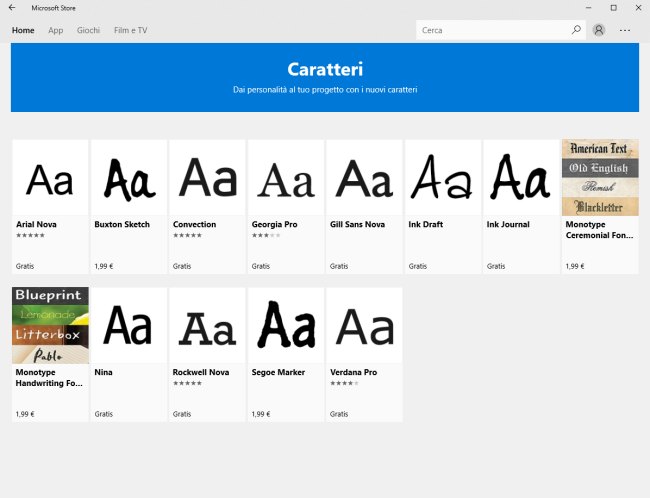Viewport: 650px width, 498px height.
Task: Click the Rockwell Nova title
Action: tap(201, 372)
